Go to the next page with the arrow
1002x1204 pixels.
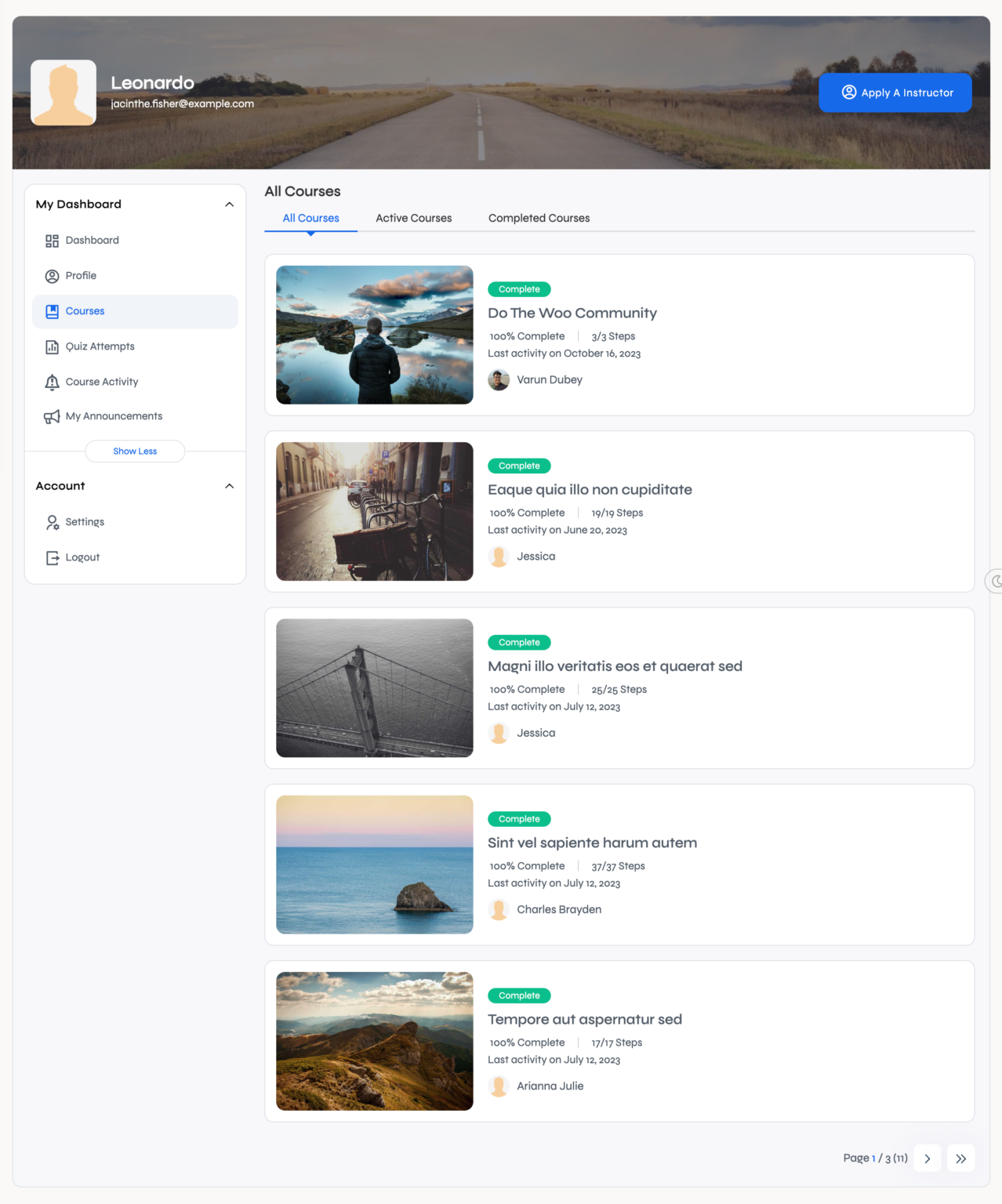927,1158
